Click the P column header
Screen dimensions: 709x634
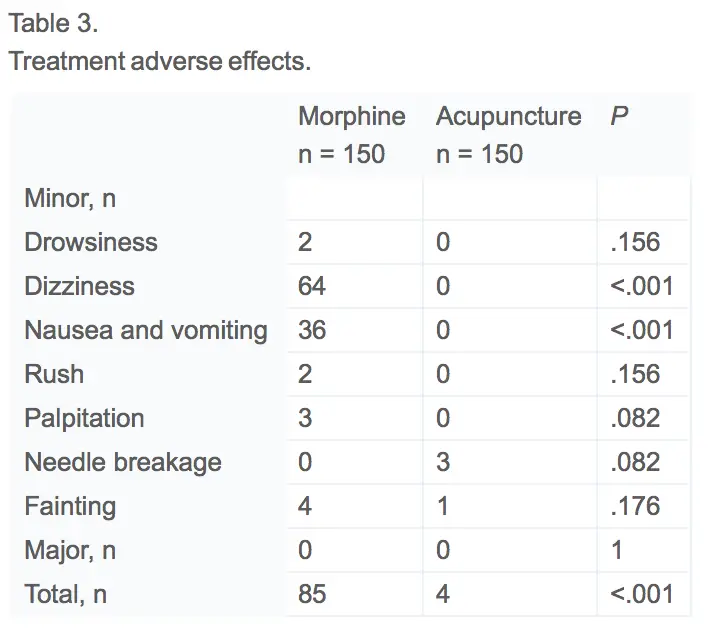[618, 117]
